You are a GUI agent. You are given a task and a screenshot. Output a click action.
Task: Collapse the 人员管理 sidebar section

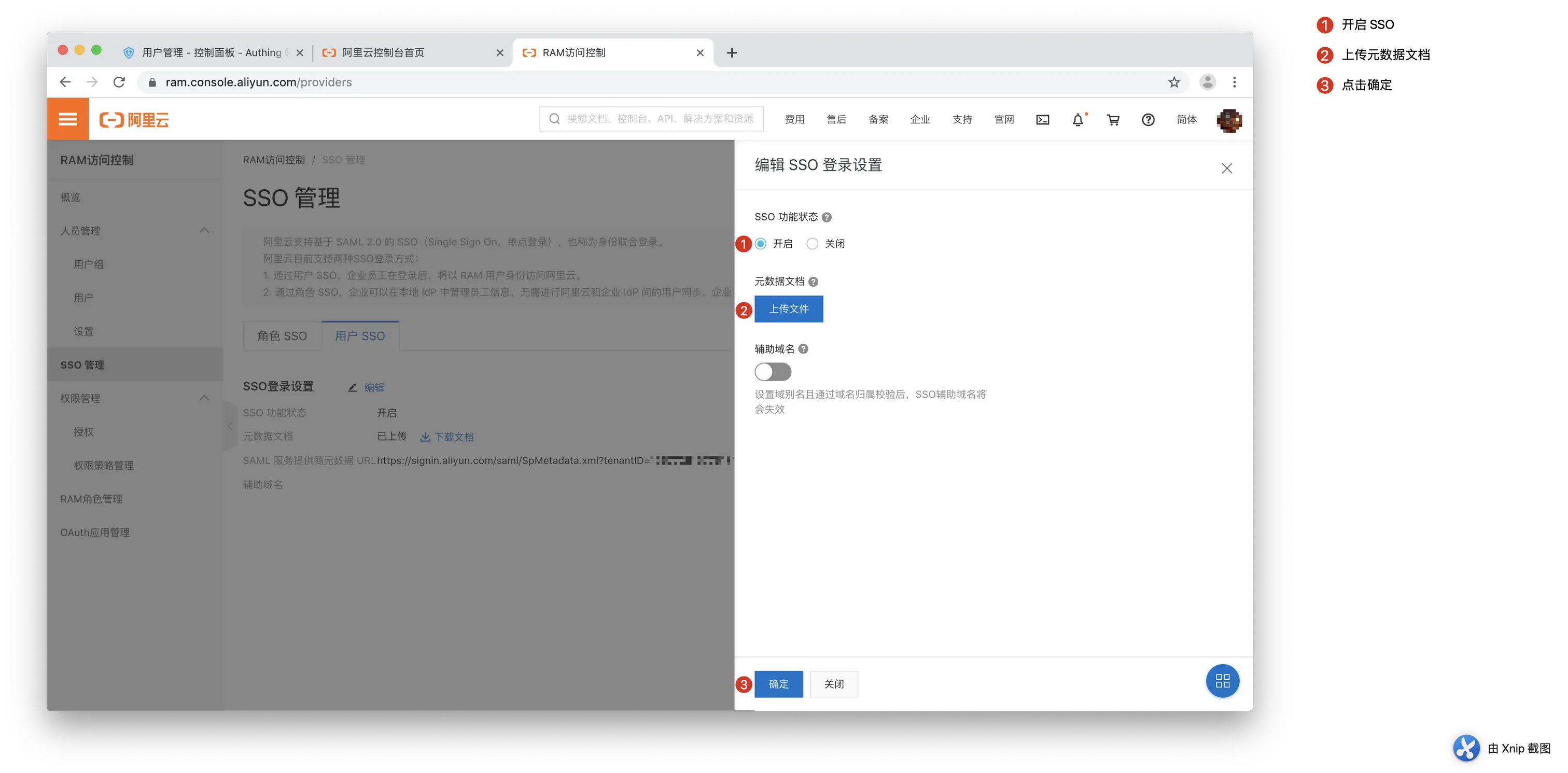coord(204,231)
